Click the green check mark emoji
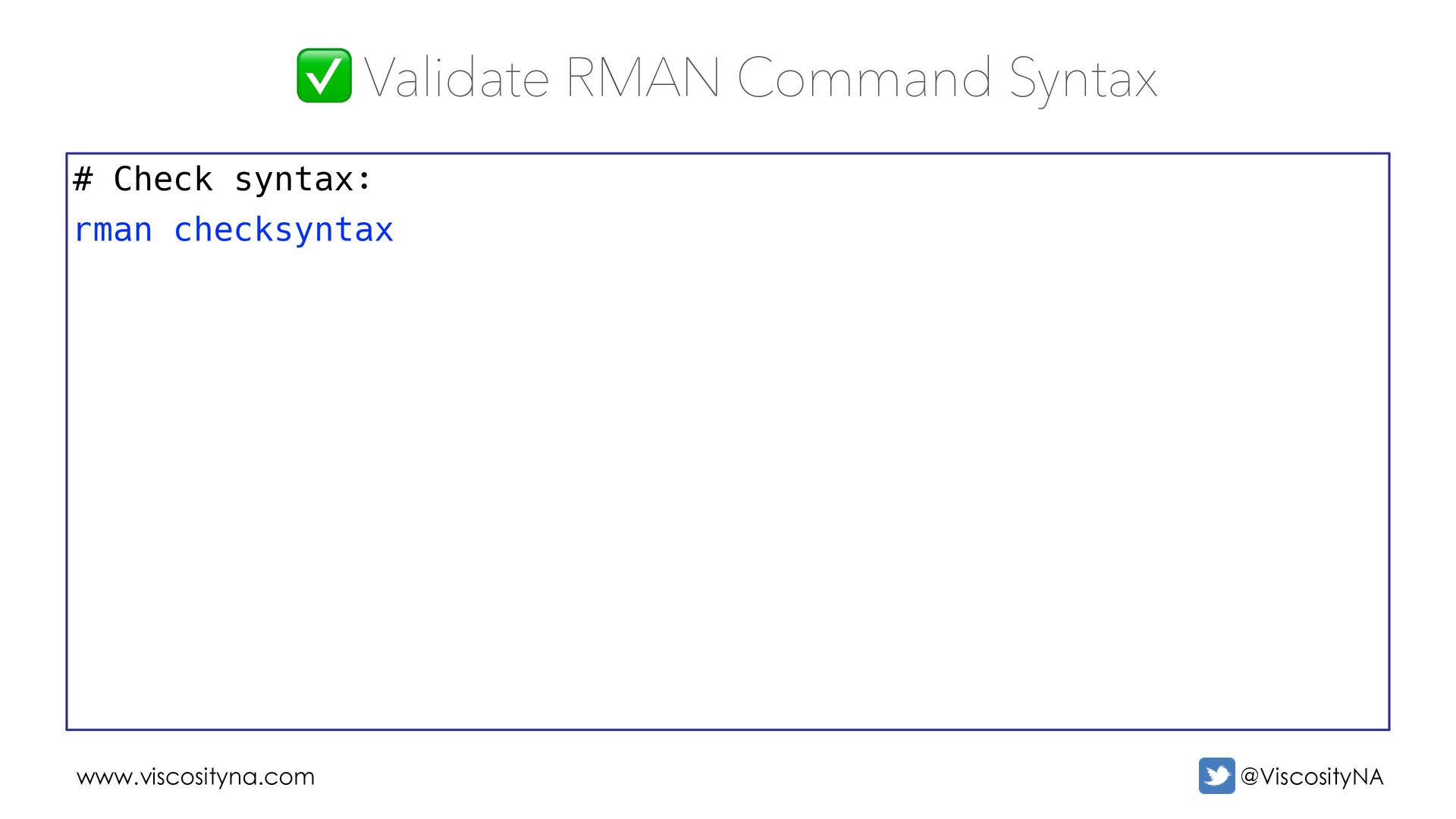This screenshot has width=1456, height=819. click(324, 75)
